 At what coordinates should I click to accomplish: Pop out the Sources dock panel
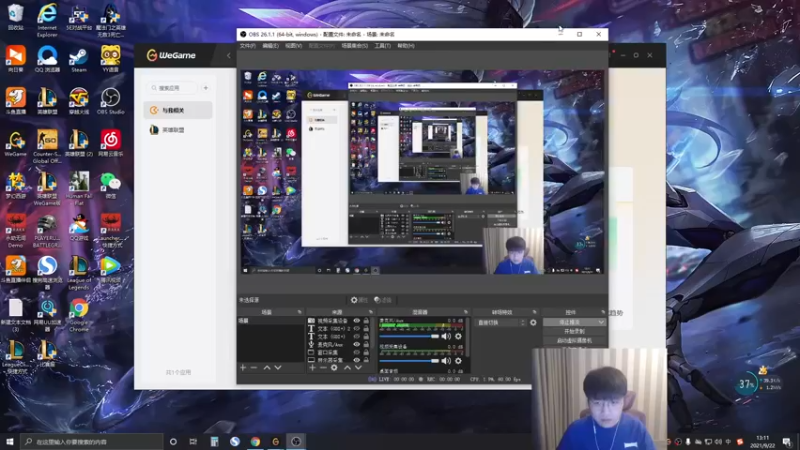(371, 312)
